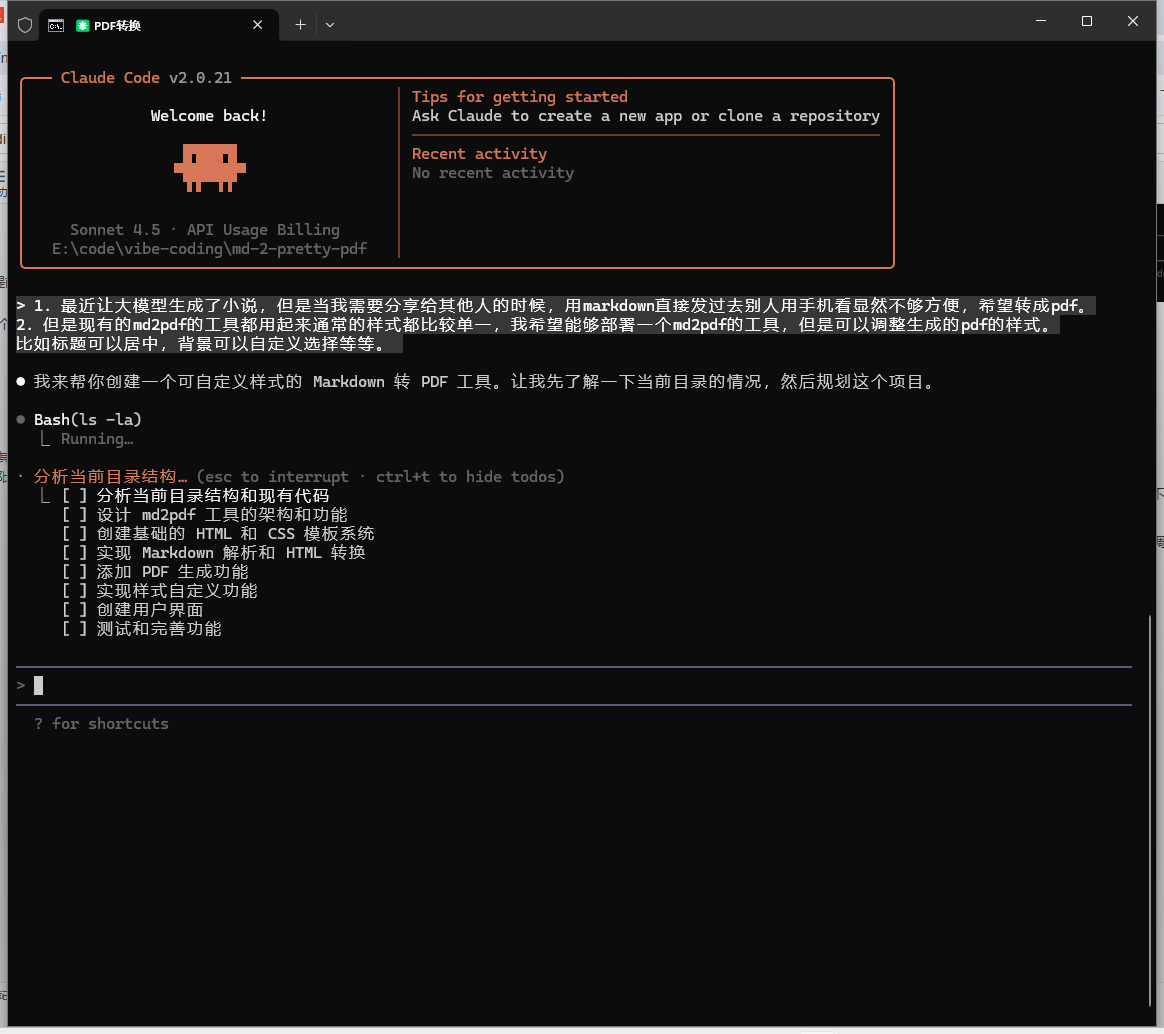
Task: Click the 'No recent activity' text
Action: coord(493,173)
